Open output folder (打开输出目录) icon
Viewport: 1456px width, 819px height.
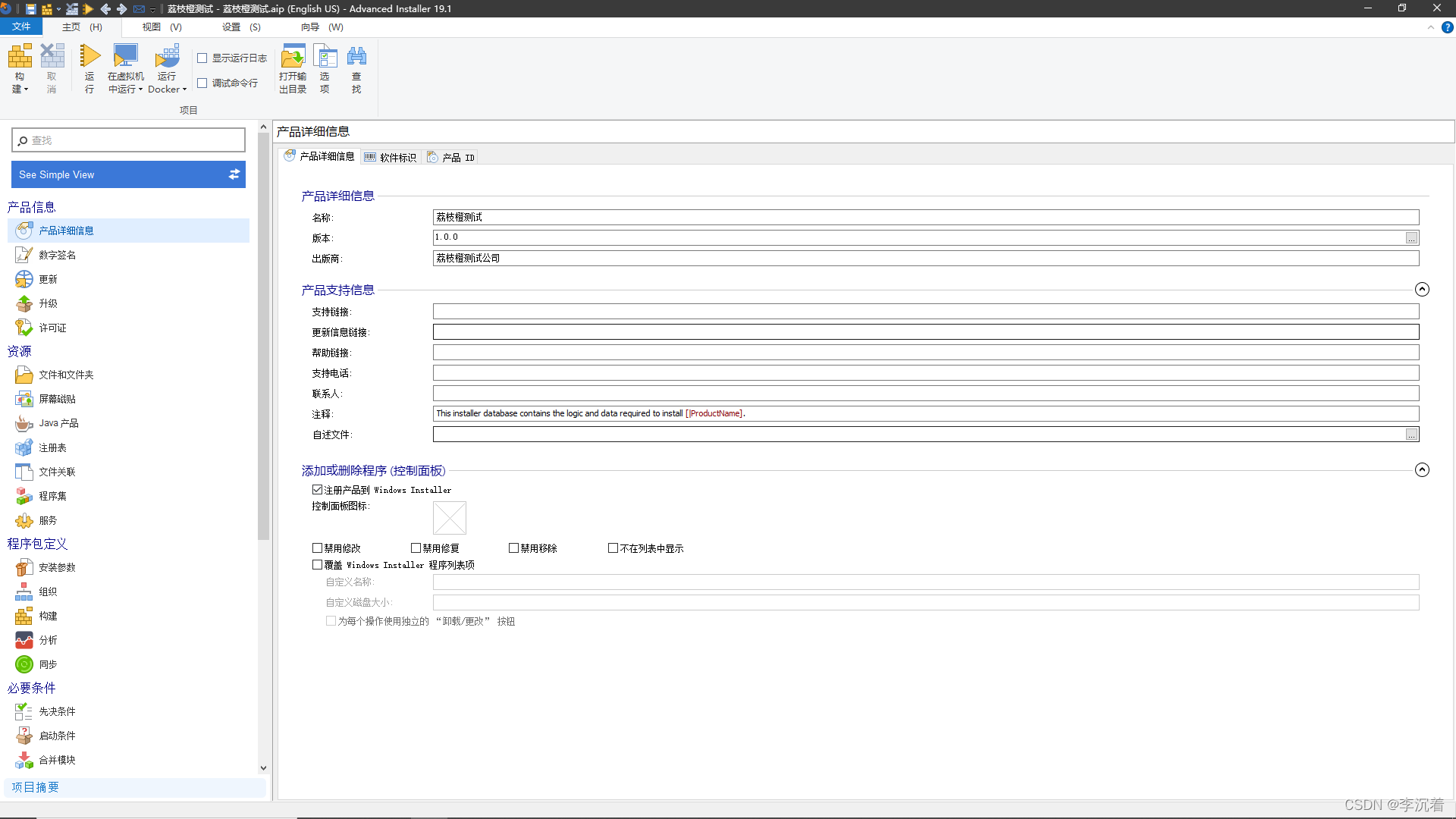click(x=292, y=57)
